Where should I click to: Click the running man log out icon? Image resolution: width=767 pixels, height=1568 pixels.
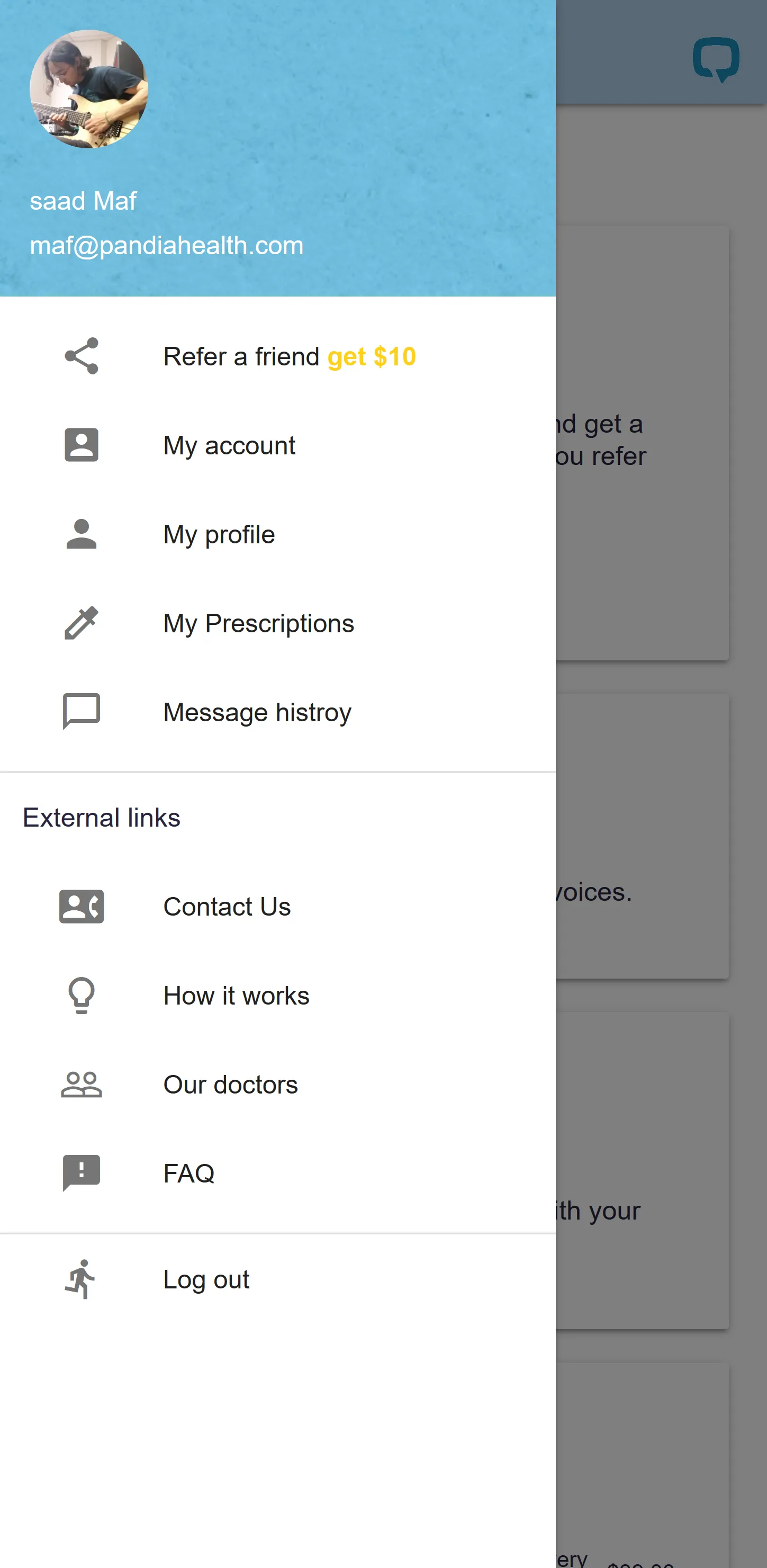pyautogui.click(x=82, y=1279)
